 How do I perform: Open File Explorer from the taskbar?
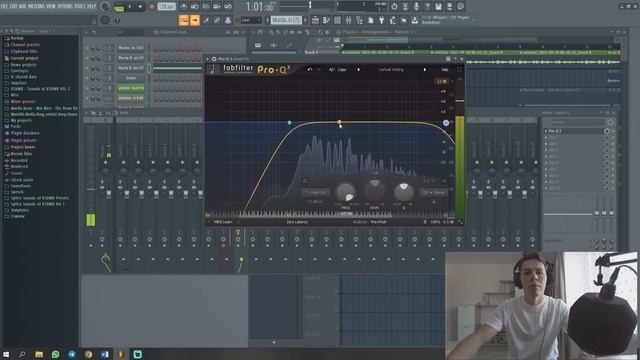tap(39, 354)
